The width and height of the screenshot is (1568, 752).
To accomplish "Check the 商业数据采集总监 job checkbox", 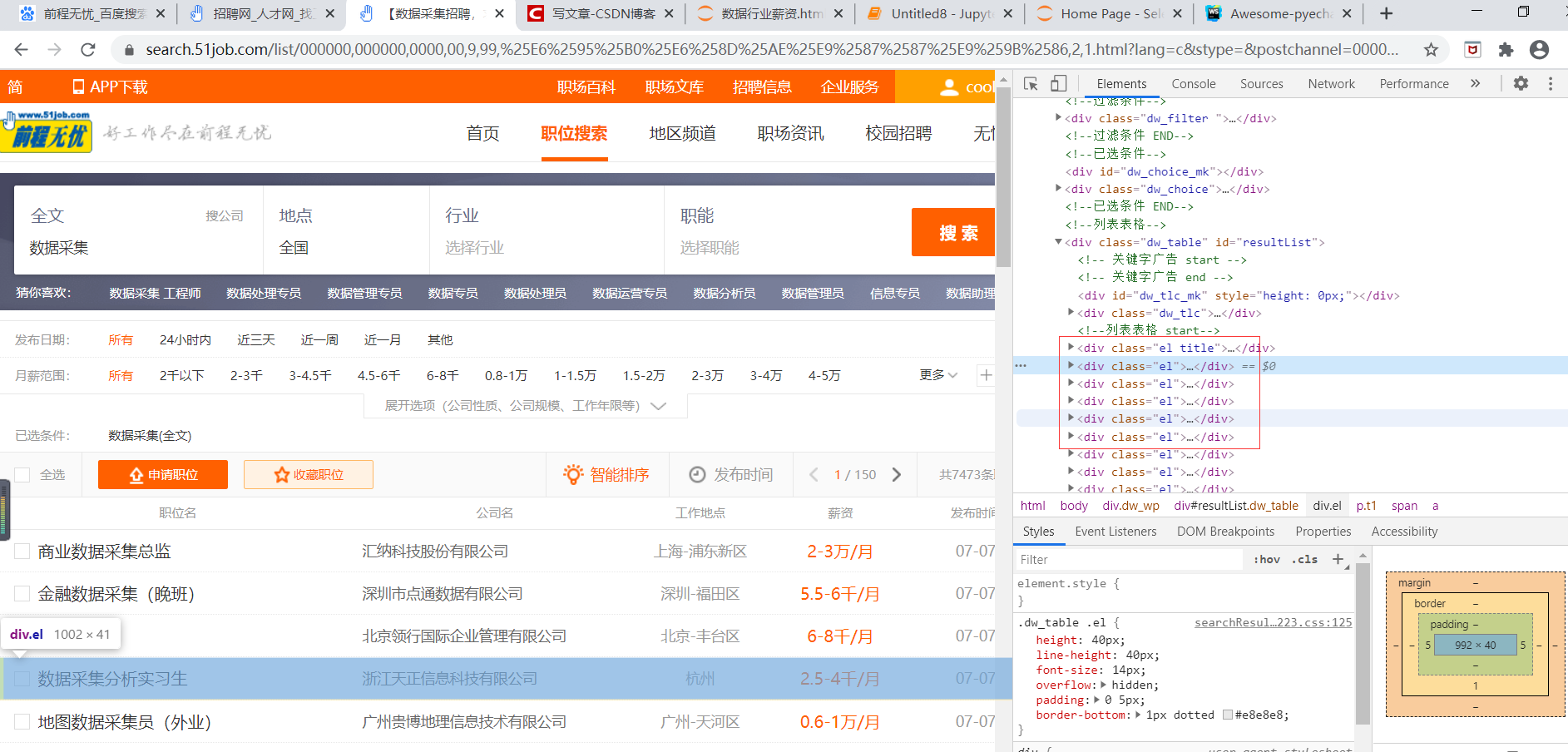I will [22, 551].
